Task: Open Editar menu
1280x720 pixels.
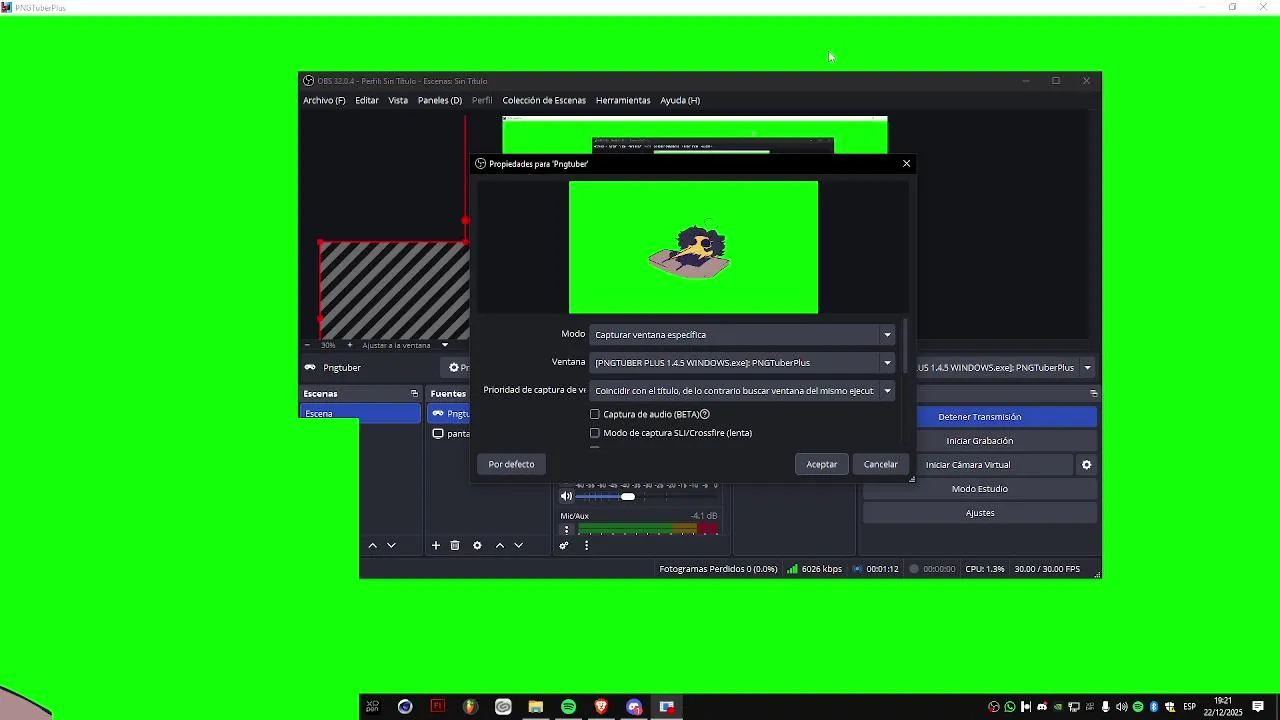Action: (367, 100)
